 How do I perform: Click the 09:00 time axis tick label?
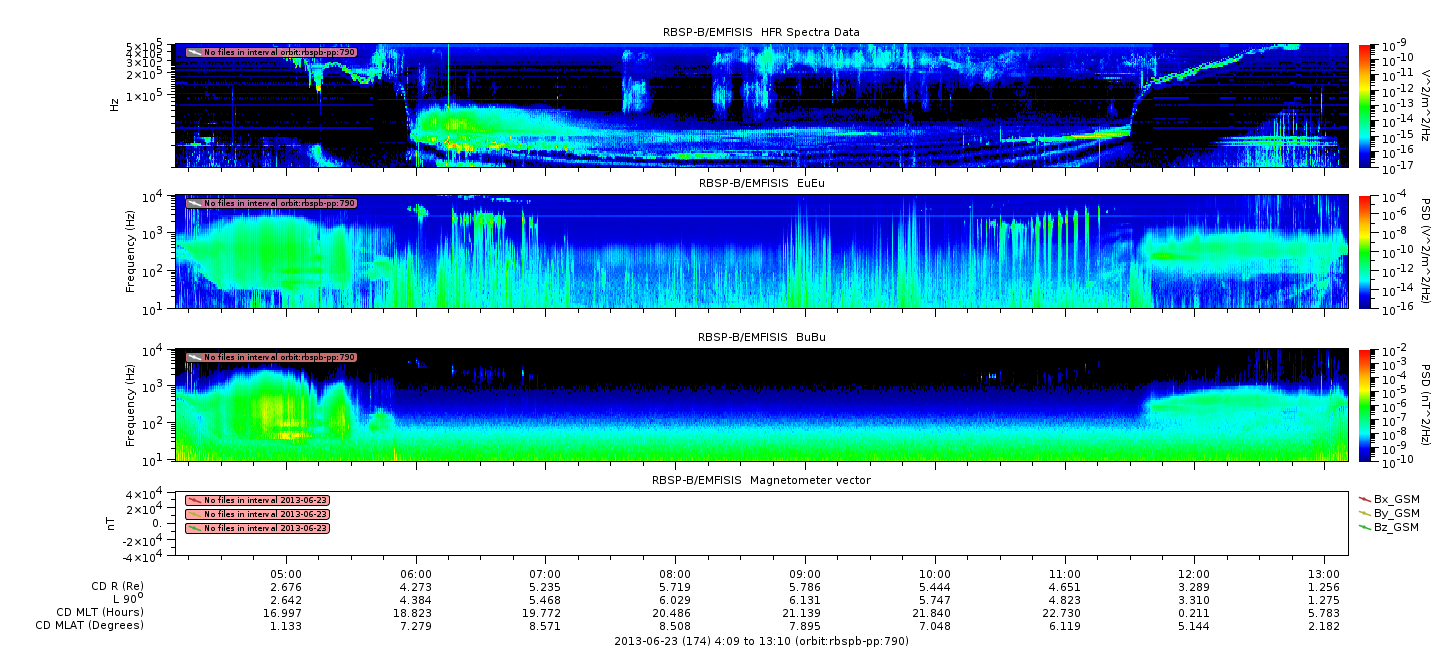tap(805, 574)
